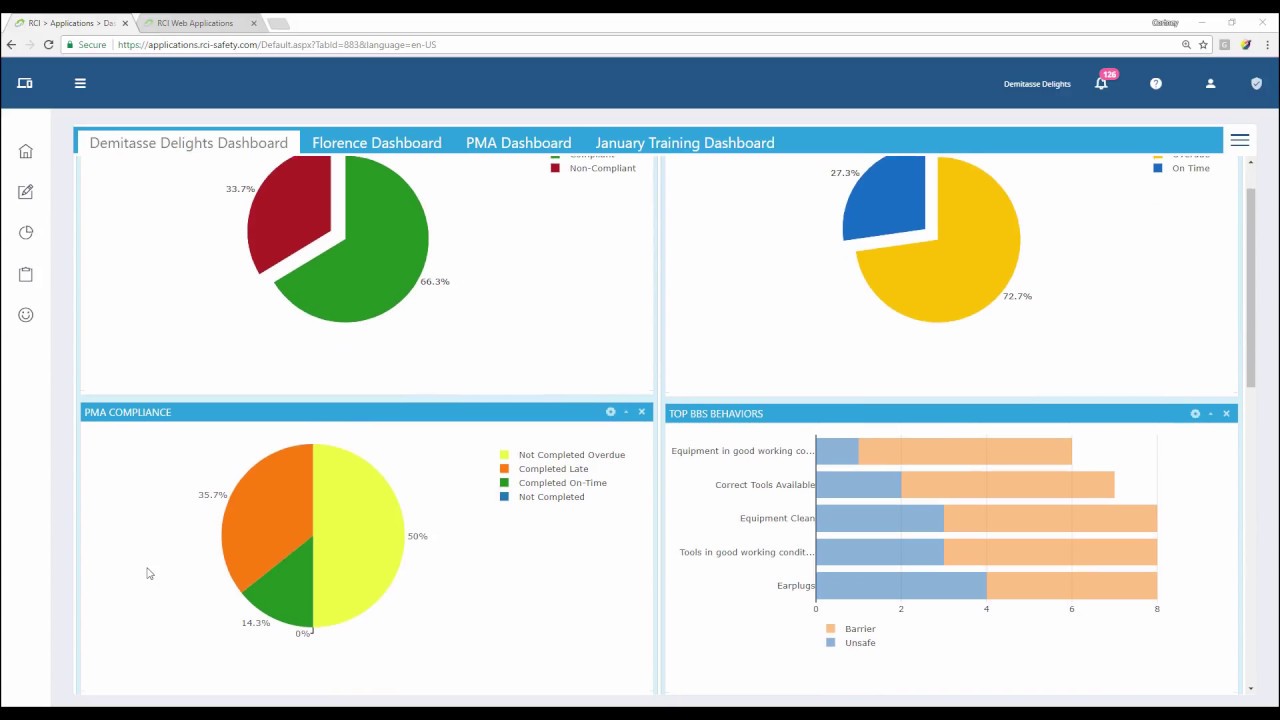Click the Earplugs bar label
Viewport: 1280px width, 720px height.
pyautogui.click(x=796, y=586)
